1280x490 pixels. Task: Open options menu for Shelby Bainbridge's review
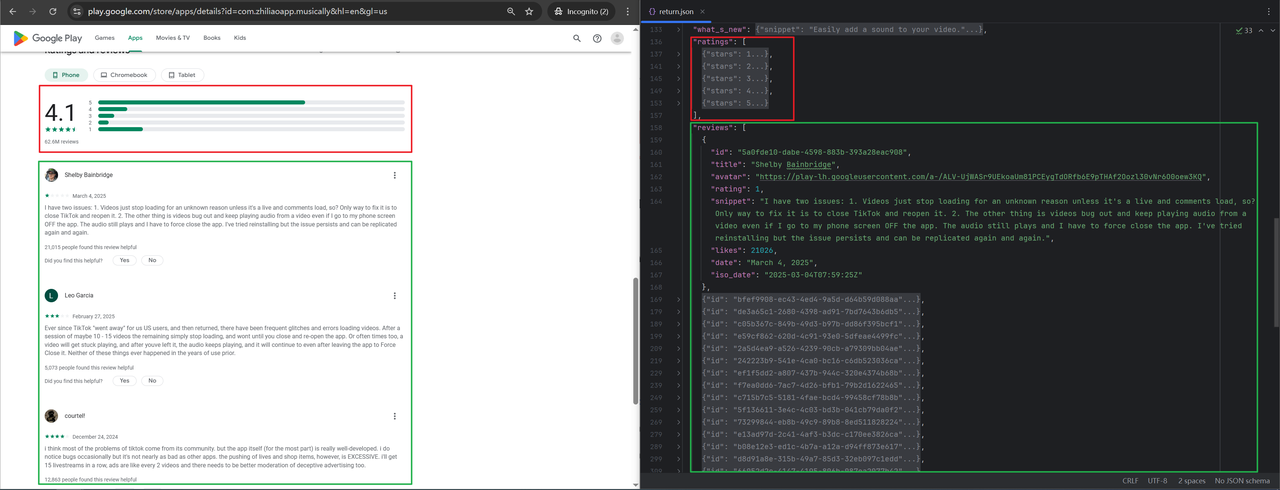coord(395,175)
